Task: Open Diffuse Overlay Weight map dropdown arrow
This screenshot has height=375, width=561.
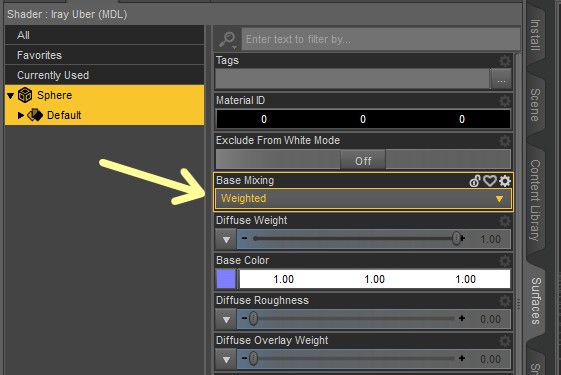Action: click(226, 359)
